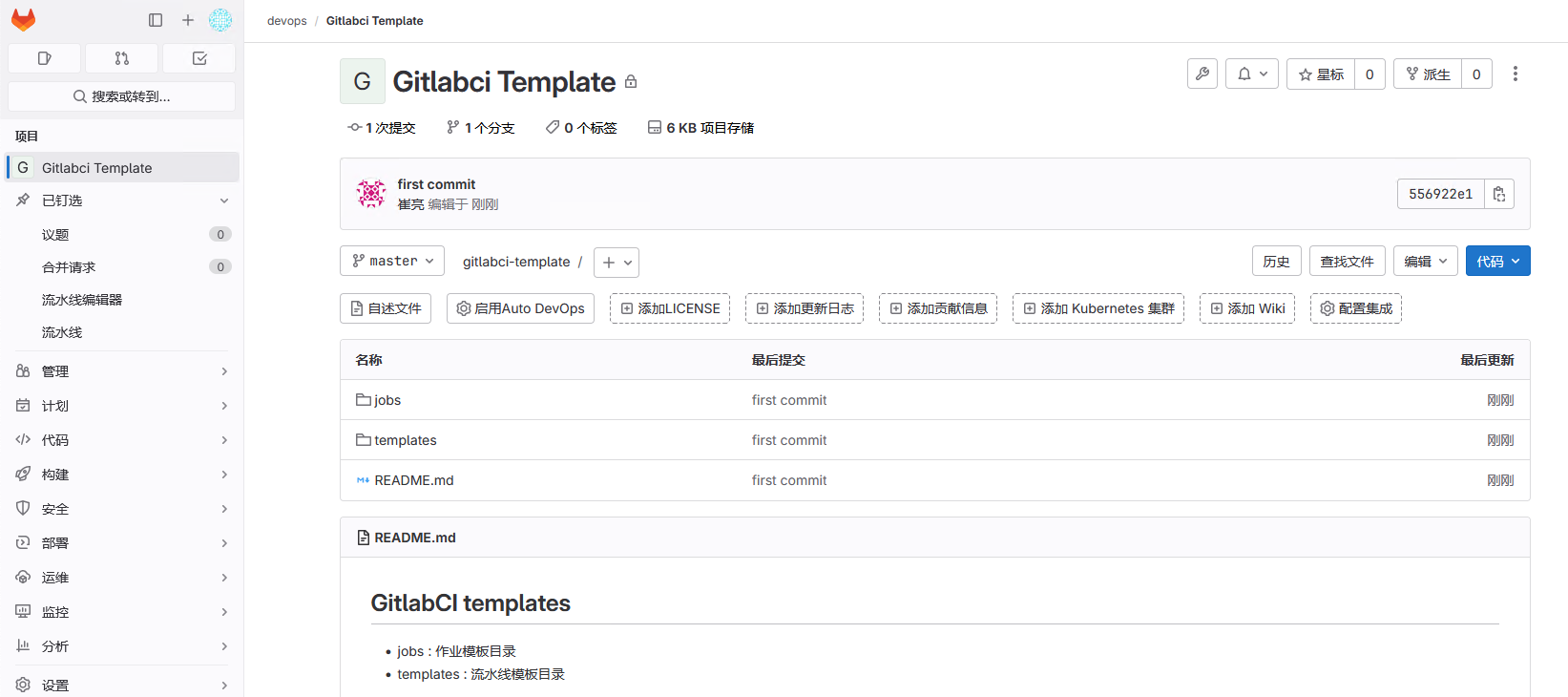Open the 历史 history button

click(x=1277, y=262)
